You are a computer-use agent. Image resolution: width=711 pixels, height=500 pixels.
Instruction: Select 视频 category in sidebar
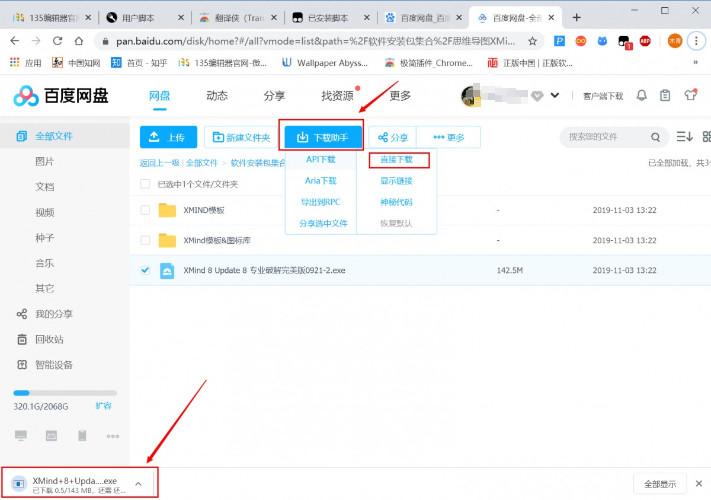point(44,212)
